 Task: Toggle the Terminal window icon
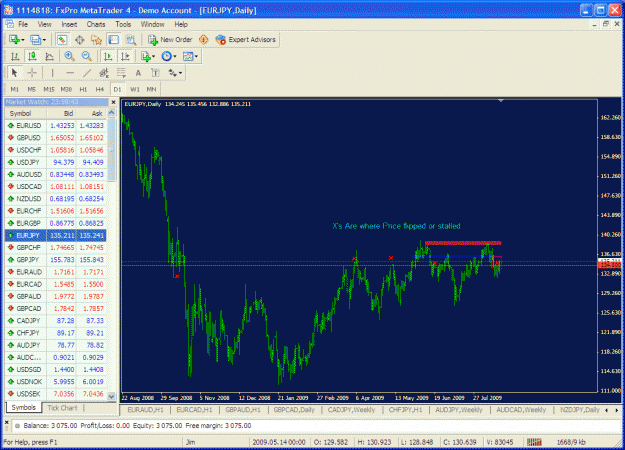click(114, 39)
